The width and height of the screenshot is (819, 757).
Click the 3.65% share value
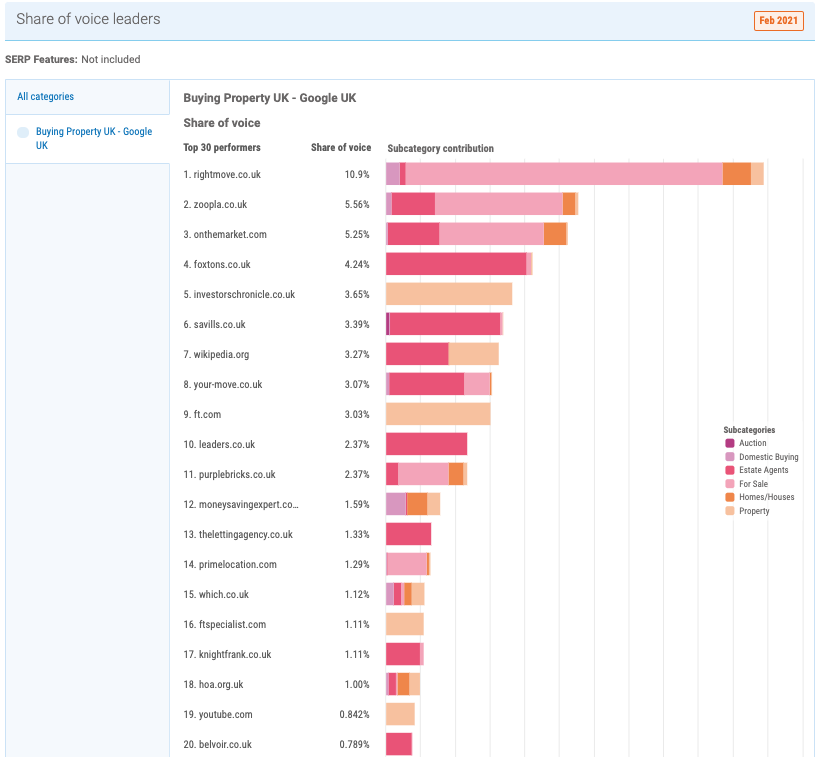(x=357, y=295)
